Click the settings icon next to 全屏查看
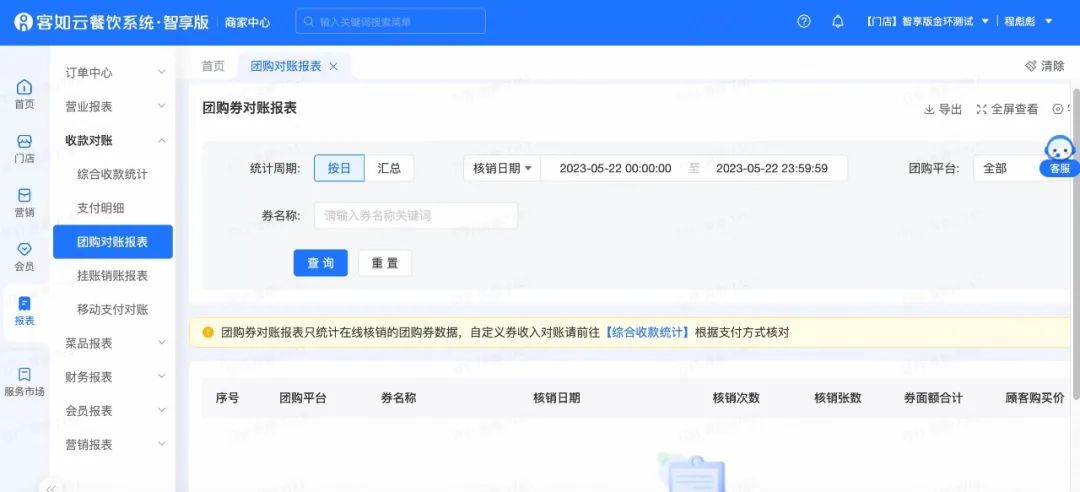Image resolution: width=1080 pixels, height=492 pixels. (1058, 109)
